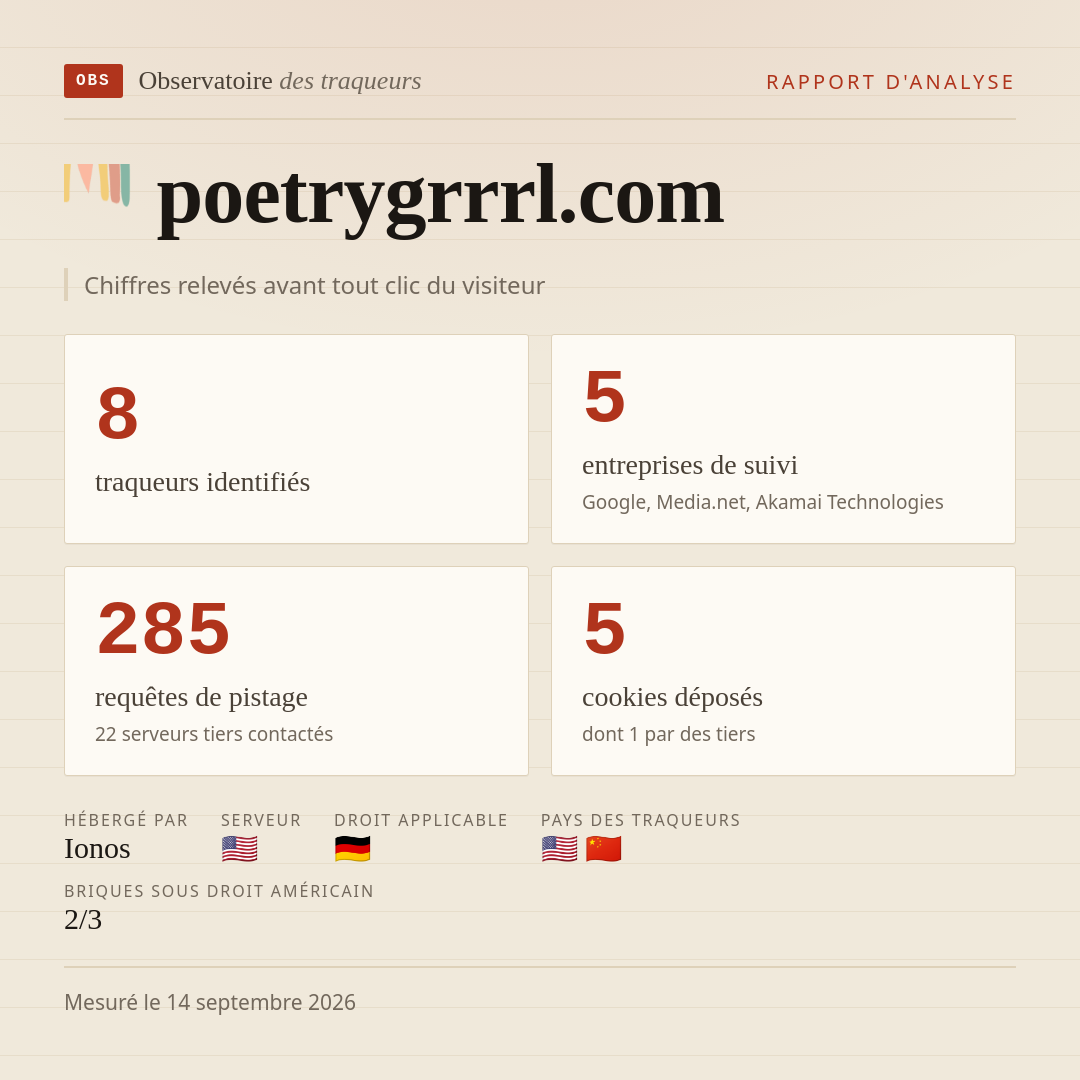Screen dimensions: 1080x1080
Task: Click 'Google, Media.net, Akamai Technologies' text
Action: coord(762,502)
